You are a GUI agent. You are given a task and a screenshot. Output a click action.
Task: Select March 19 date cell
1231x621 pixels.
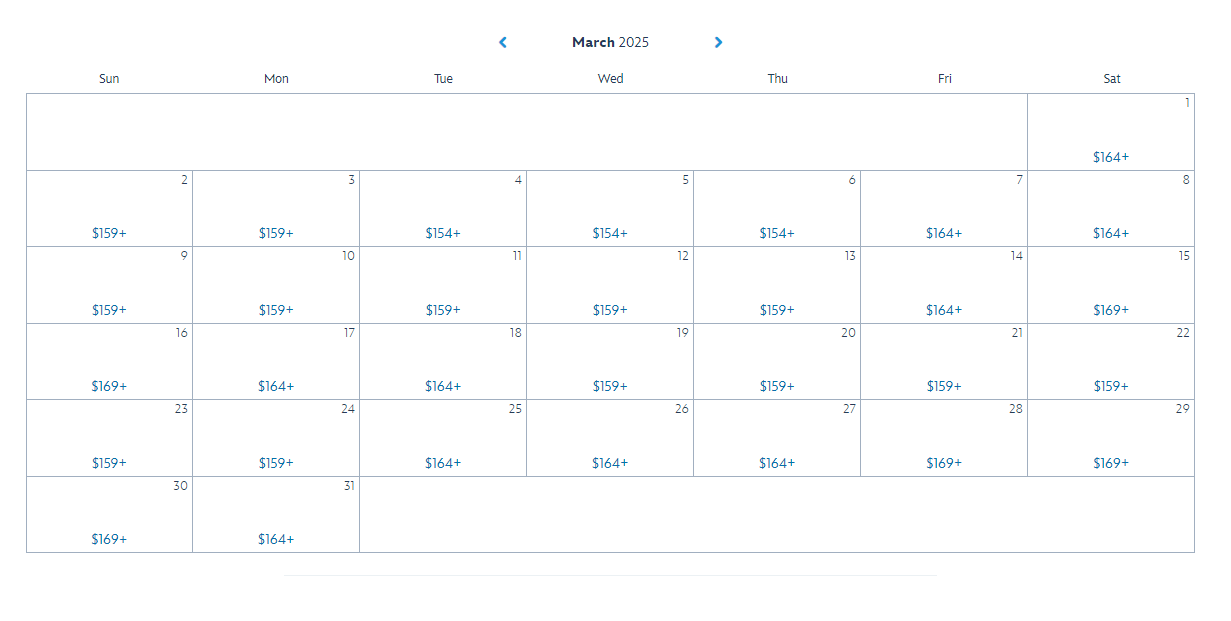click(x=610, y=362)
